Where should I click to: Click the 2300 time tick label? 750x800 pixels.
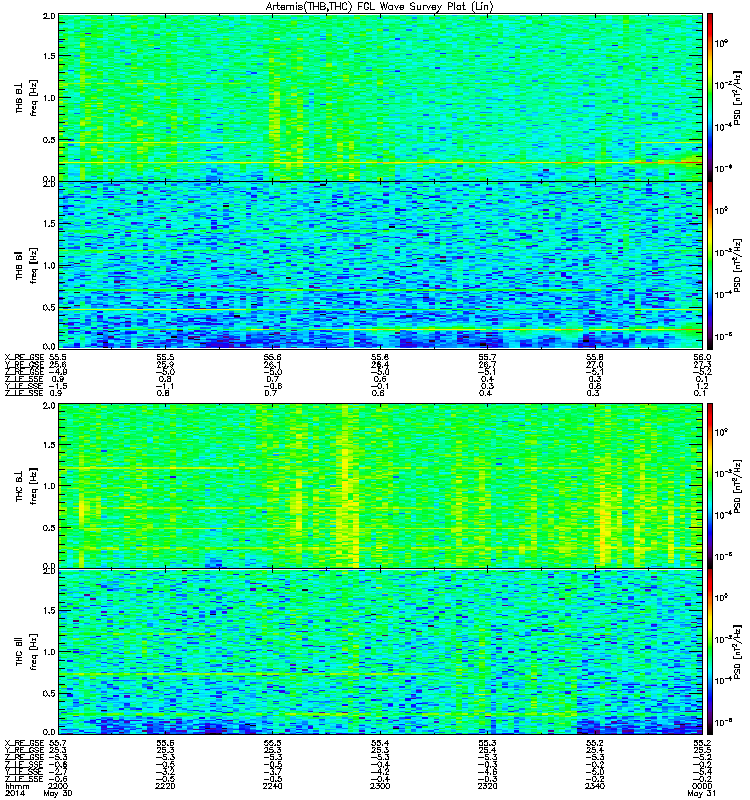coord(380,786)
